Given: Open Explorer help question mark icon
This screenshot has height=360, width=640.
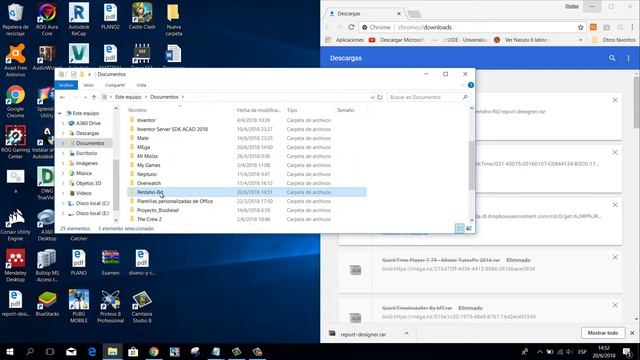Looking at the screenshot, I should click(471, 85).
